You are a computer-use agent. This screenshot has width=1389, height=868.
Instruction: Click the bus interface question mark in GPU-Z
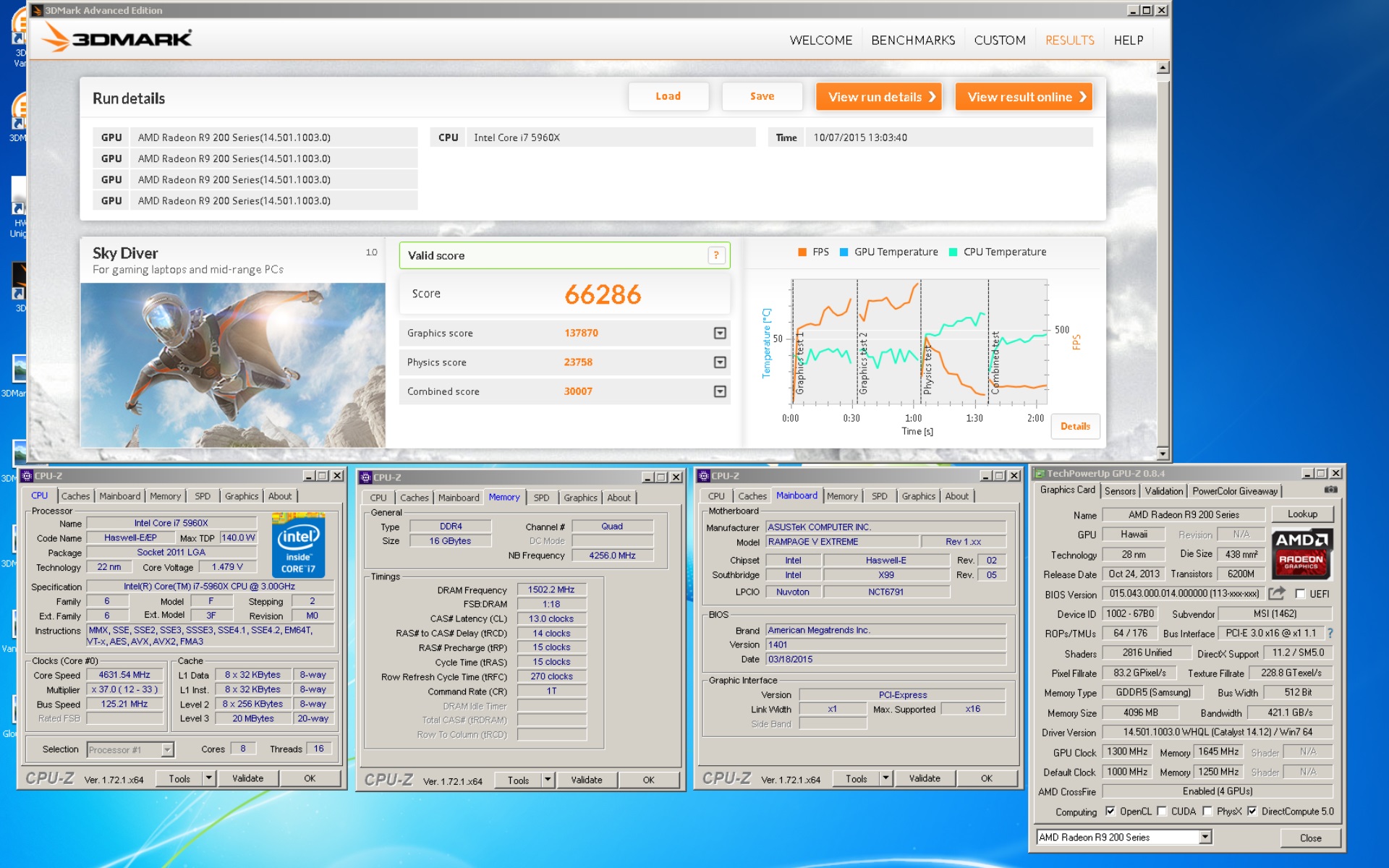pyautogui.click(x=1330, y=633)
